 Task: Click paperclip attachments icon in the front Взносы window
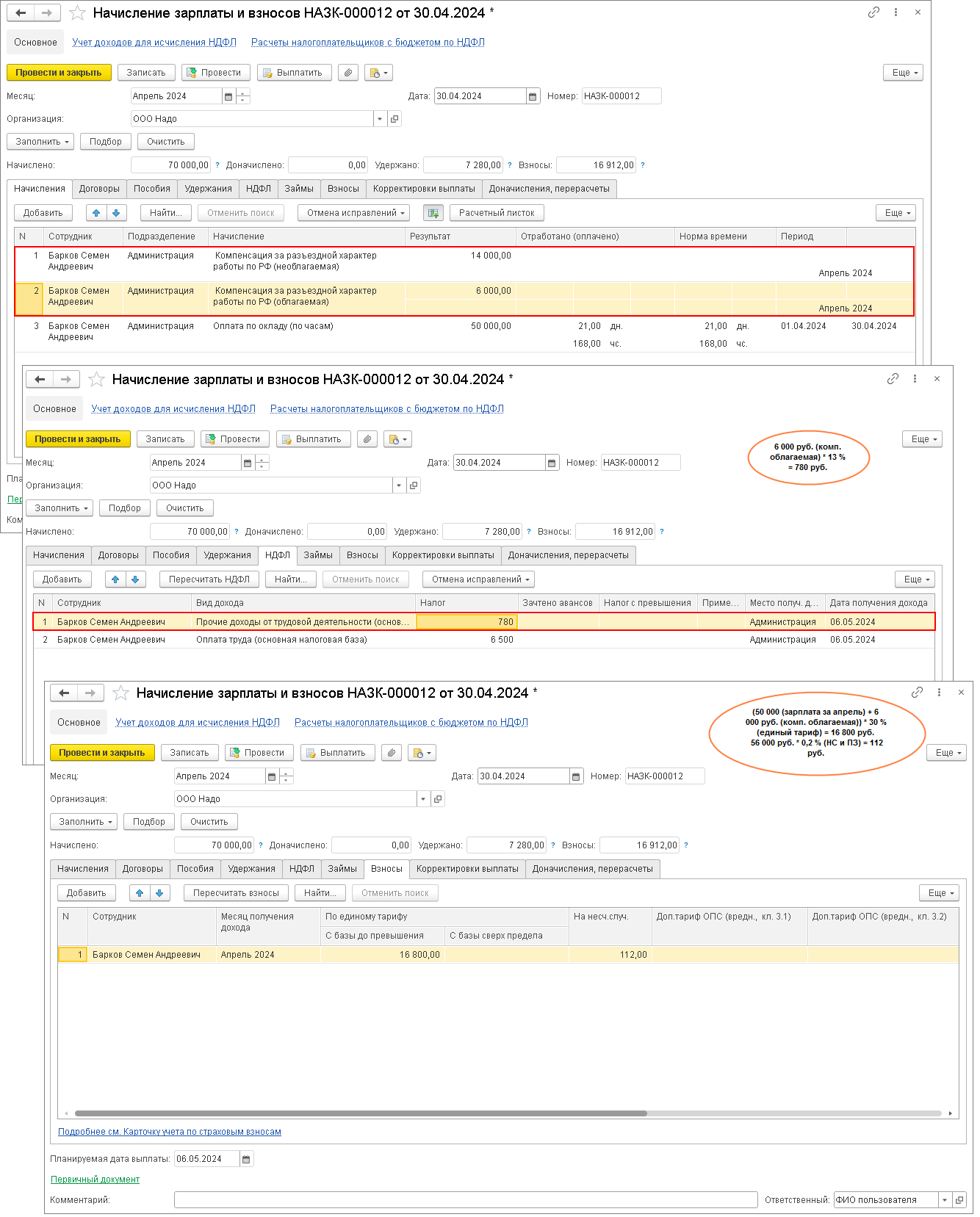tap(392, 753)
